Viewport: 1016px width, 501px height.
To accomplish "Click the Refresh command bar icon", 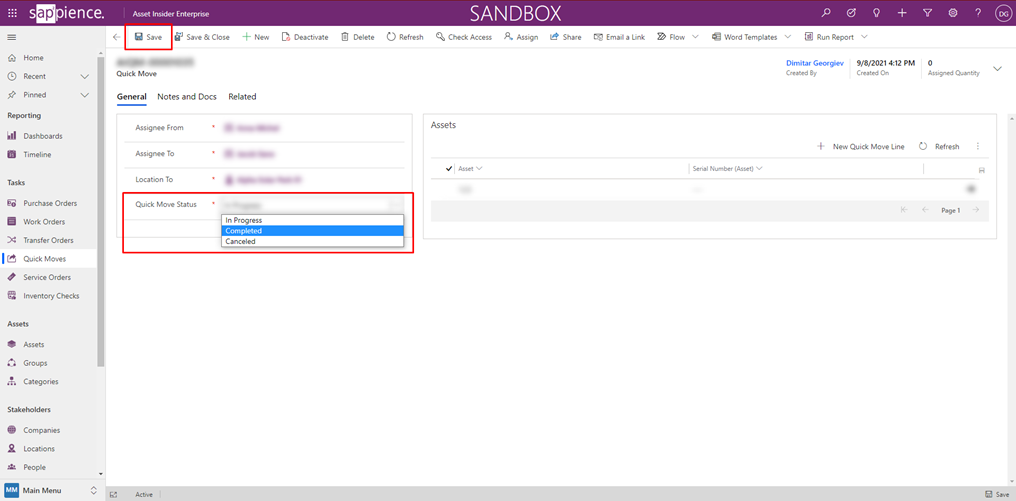I will coord(392,37).
